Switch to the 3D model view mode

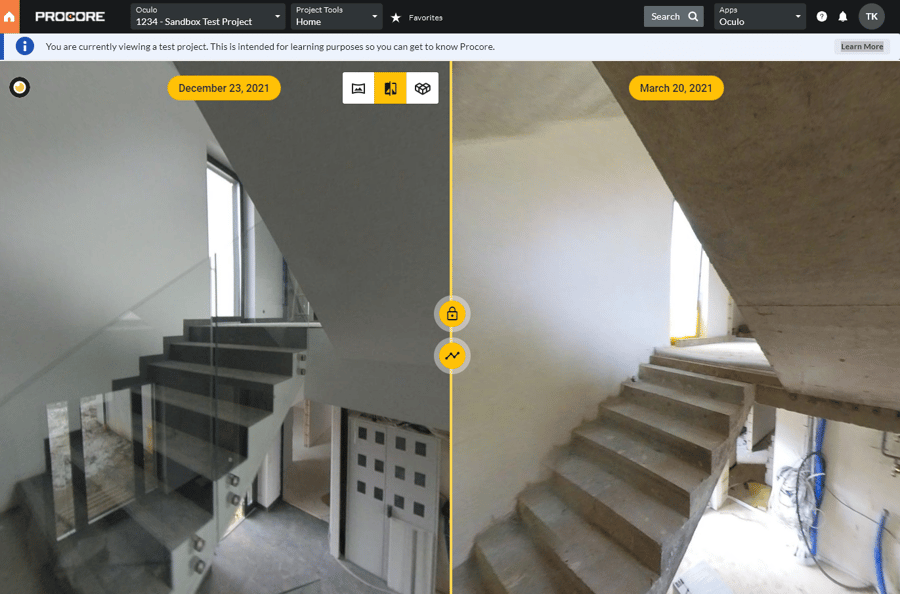point(422,88)
